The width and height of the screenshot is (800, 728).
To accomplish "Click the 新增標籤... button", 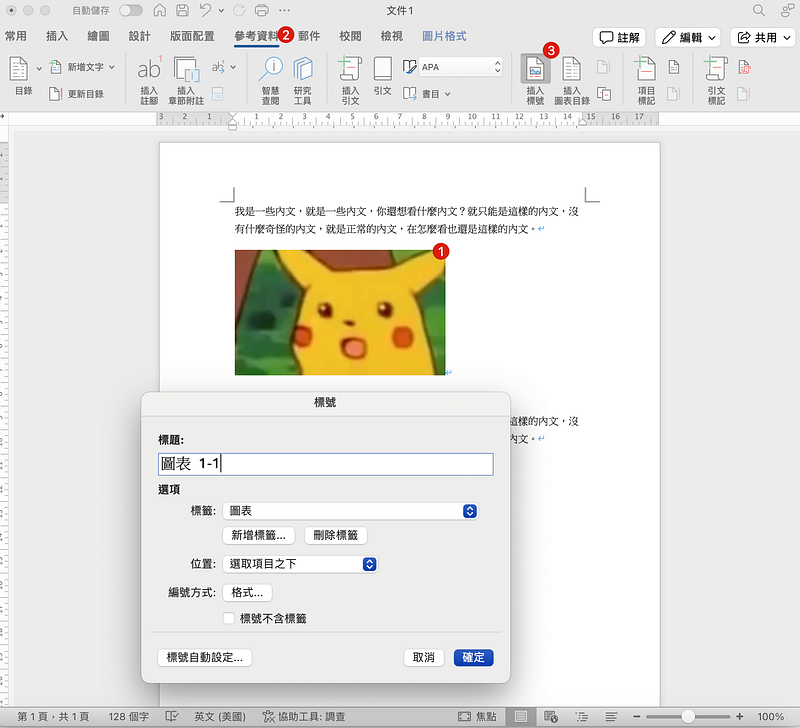I will click(259, 535).
